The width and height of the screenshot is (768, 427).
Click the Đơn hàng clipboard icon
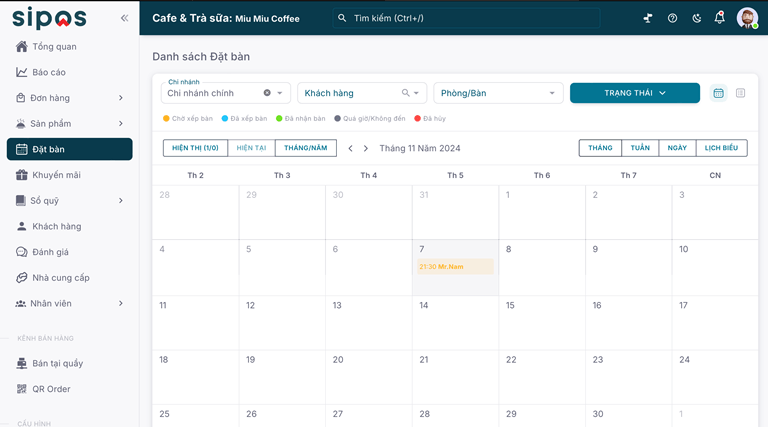[21, 98]
